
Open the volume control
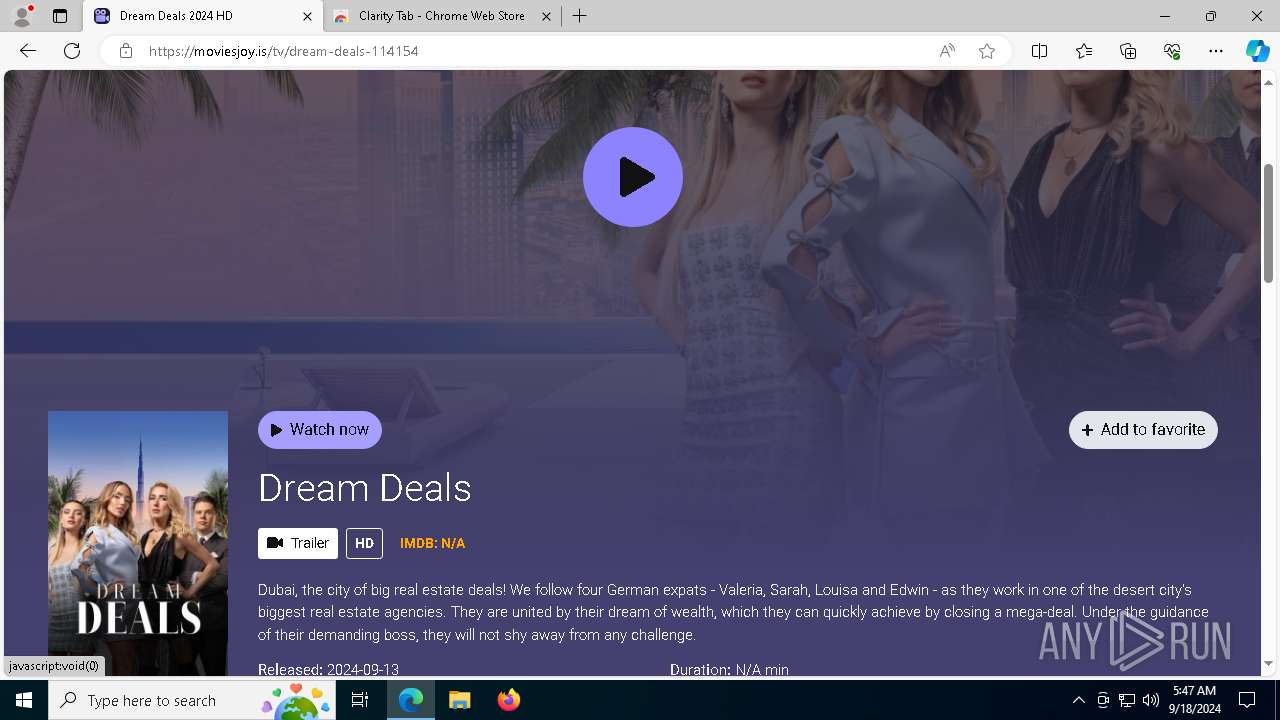click(x=1150, y=700)
